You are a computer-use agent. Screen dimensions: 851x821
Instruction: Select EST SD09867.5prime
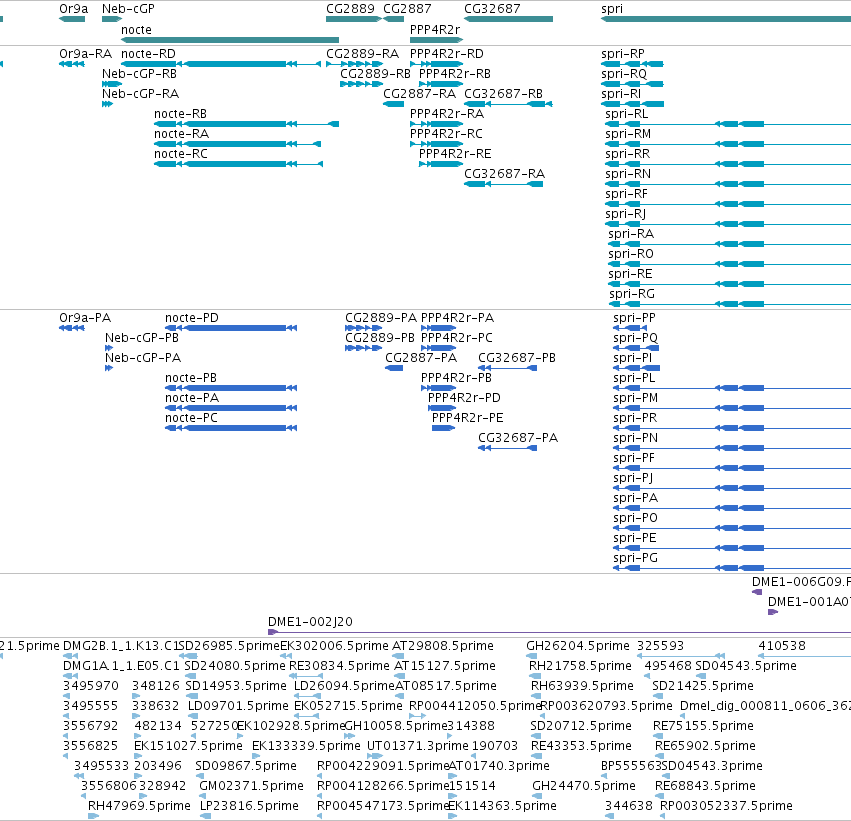coord(200,776)
